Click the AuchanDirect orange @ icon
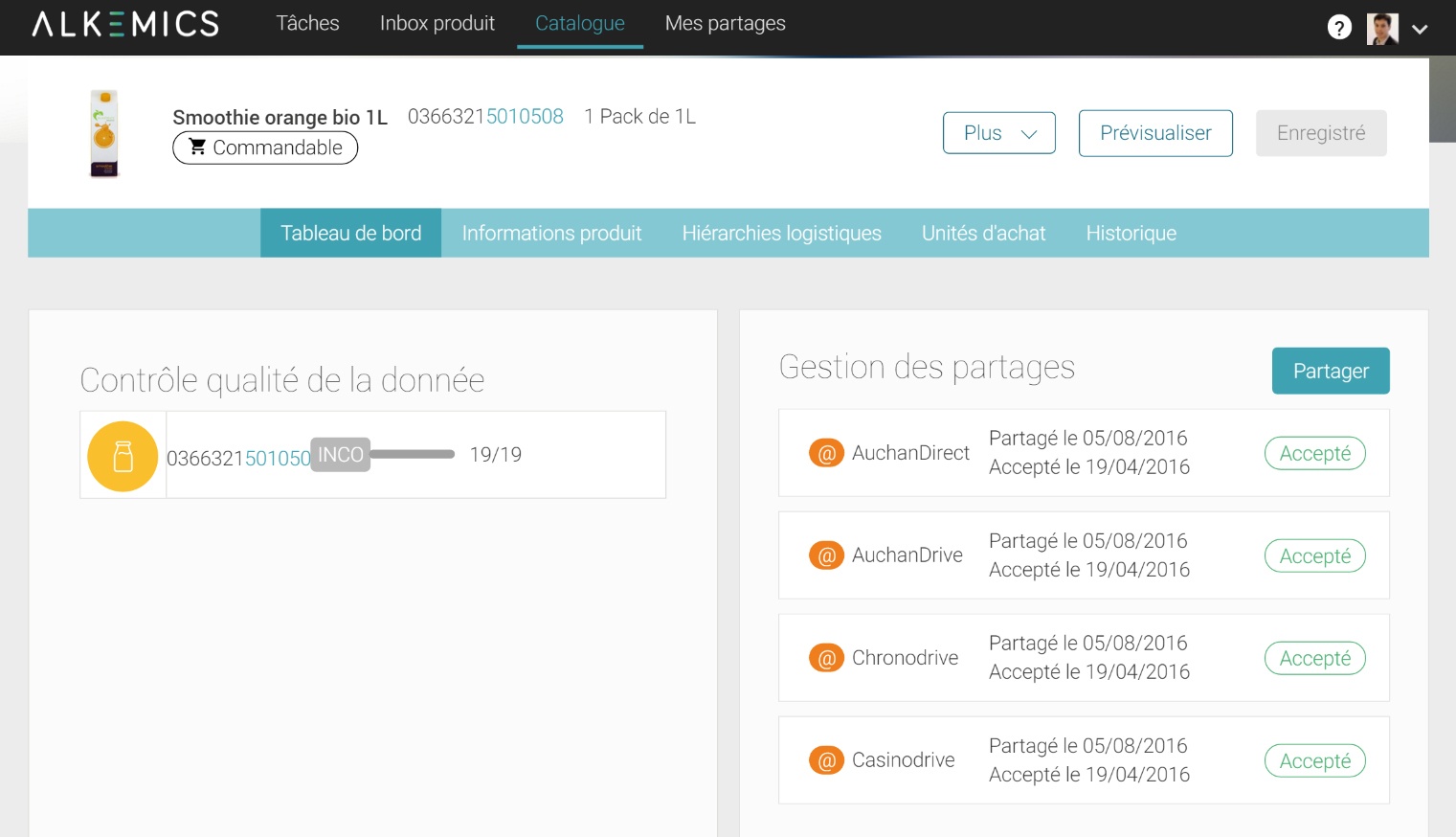The width and height of the screenshot is (1456, 837). coord(826,453)
